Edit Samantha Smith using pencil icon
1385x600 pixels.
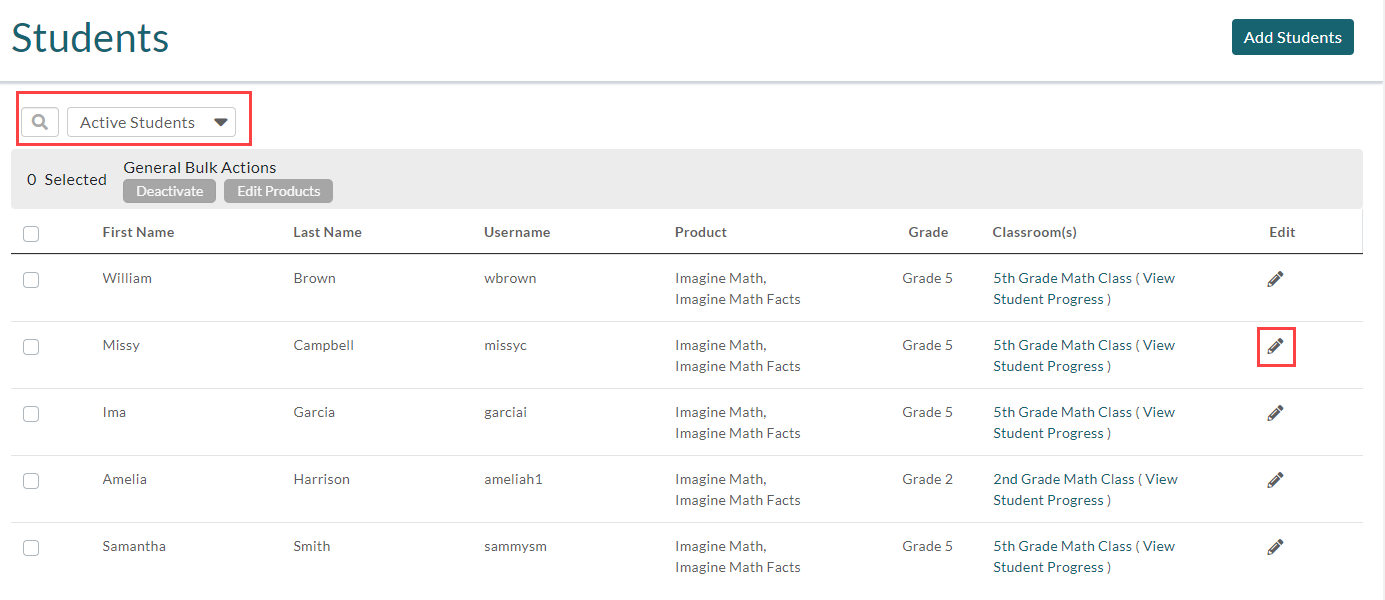point(1275,547)
